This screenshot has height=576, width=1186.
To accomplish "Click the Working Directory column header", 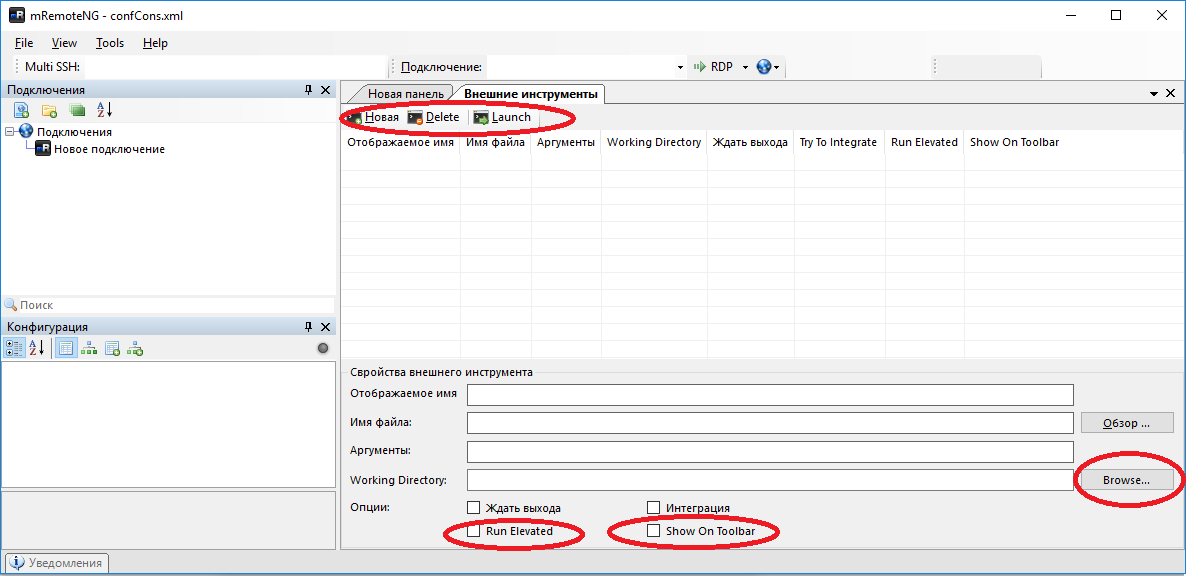I will coord(654,142).
